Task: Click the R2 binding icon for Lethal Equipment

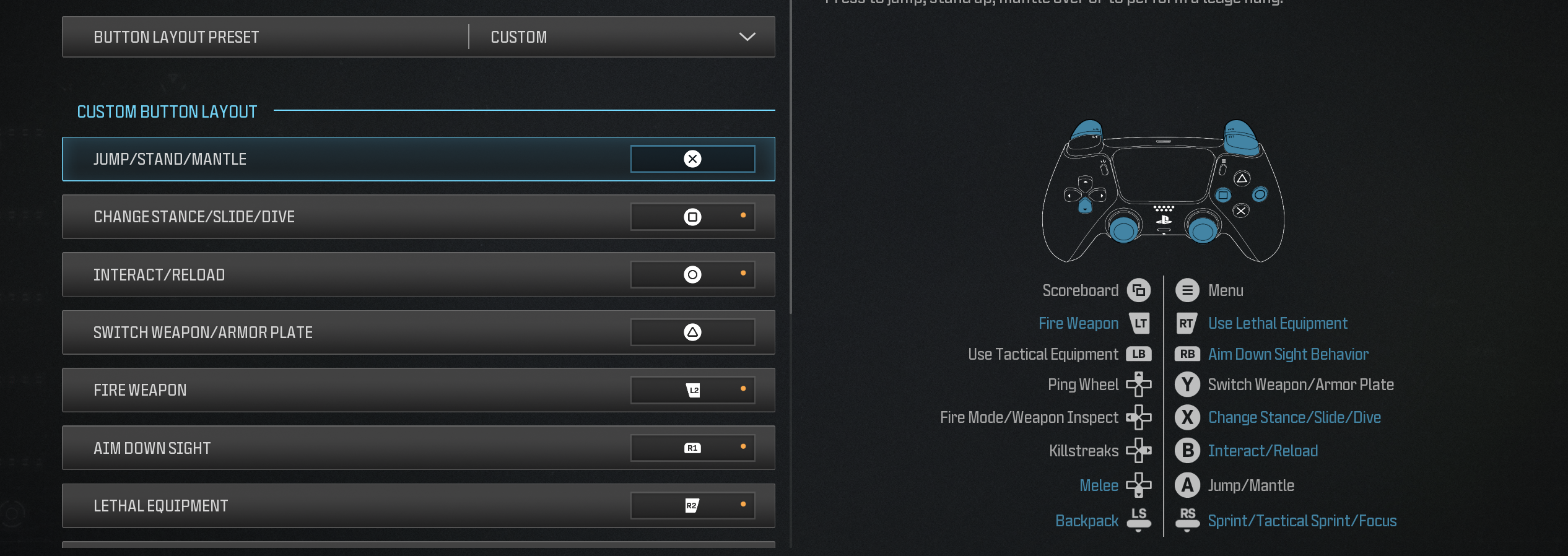Action: (x=692, y=506)
